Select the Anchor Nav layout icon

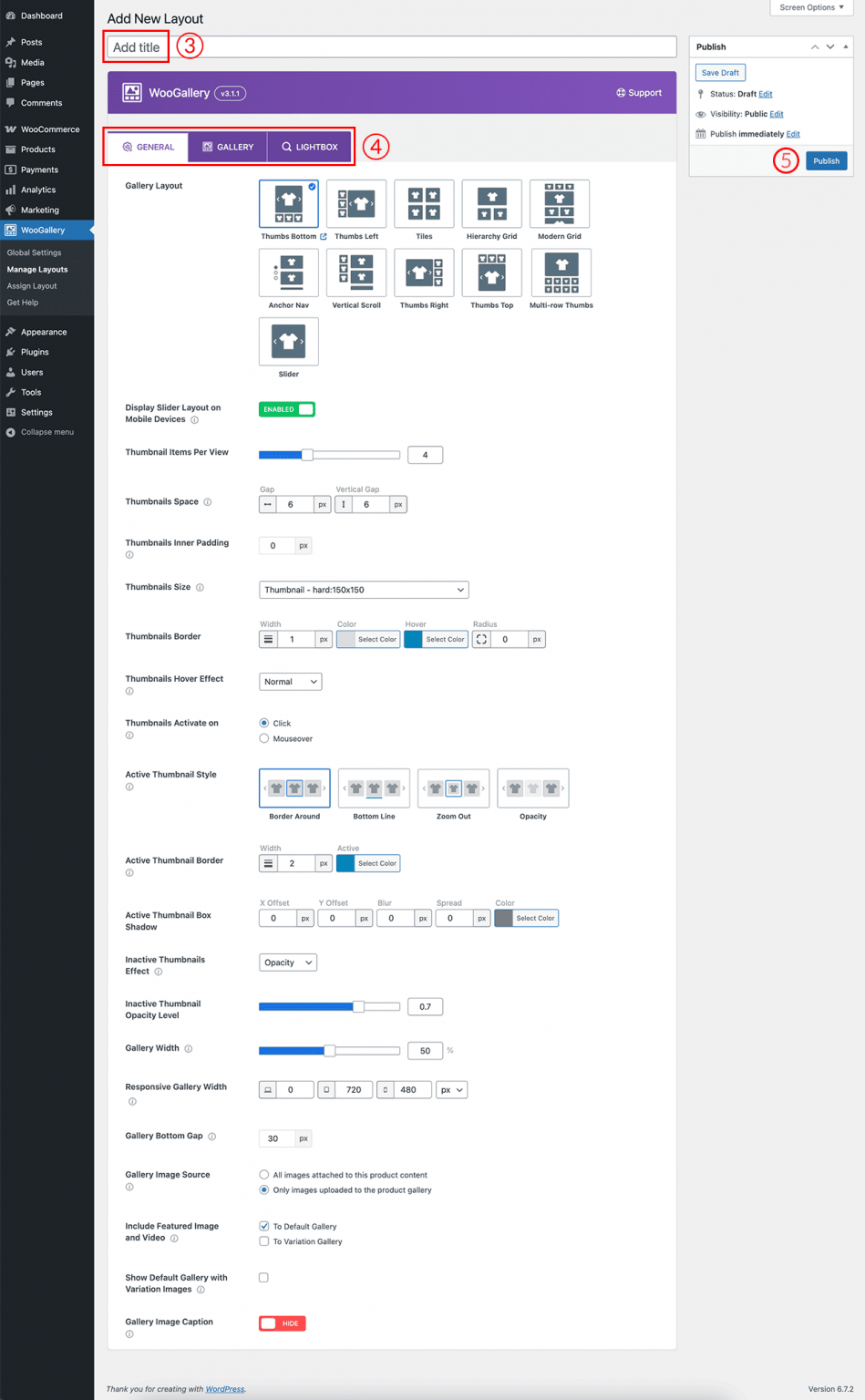click(288, 273)
